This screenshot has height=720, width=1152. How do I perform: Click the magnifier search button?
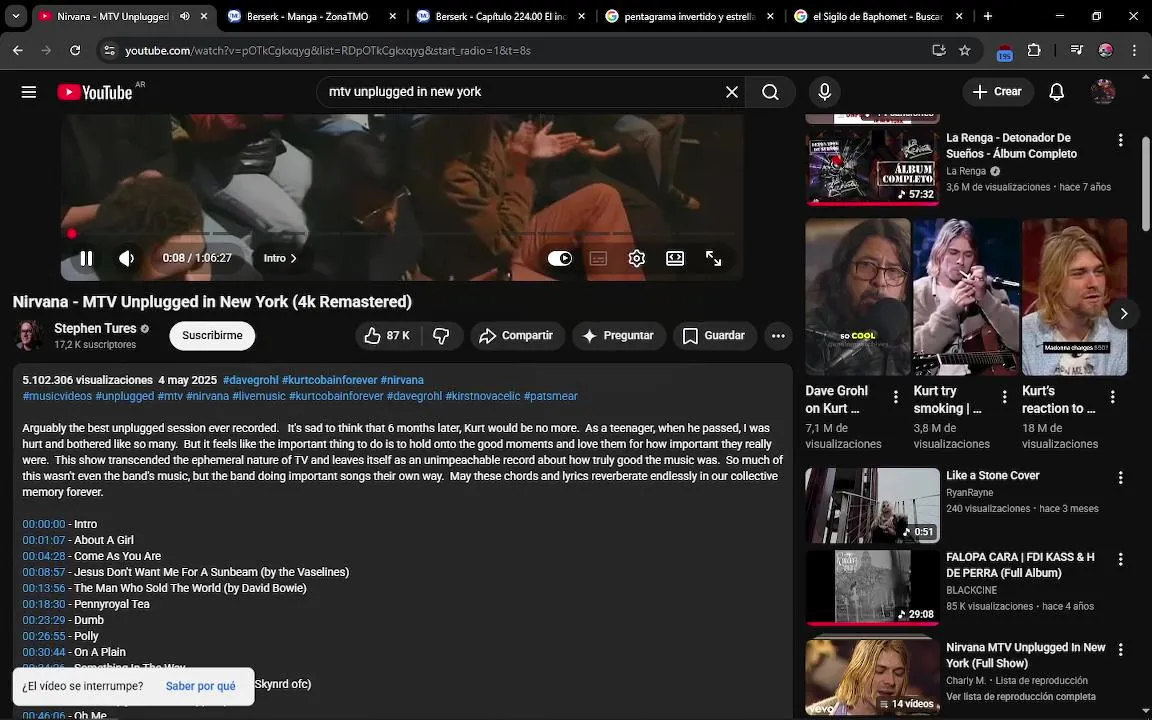pyautogui.click(x=770, y=92)
